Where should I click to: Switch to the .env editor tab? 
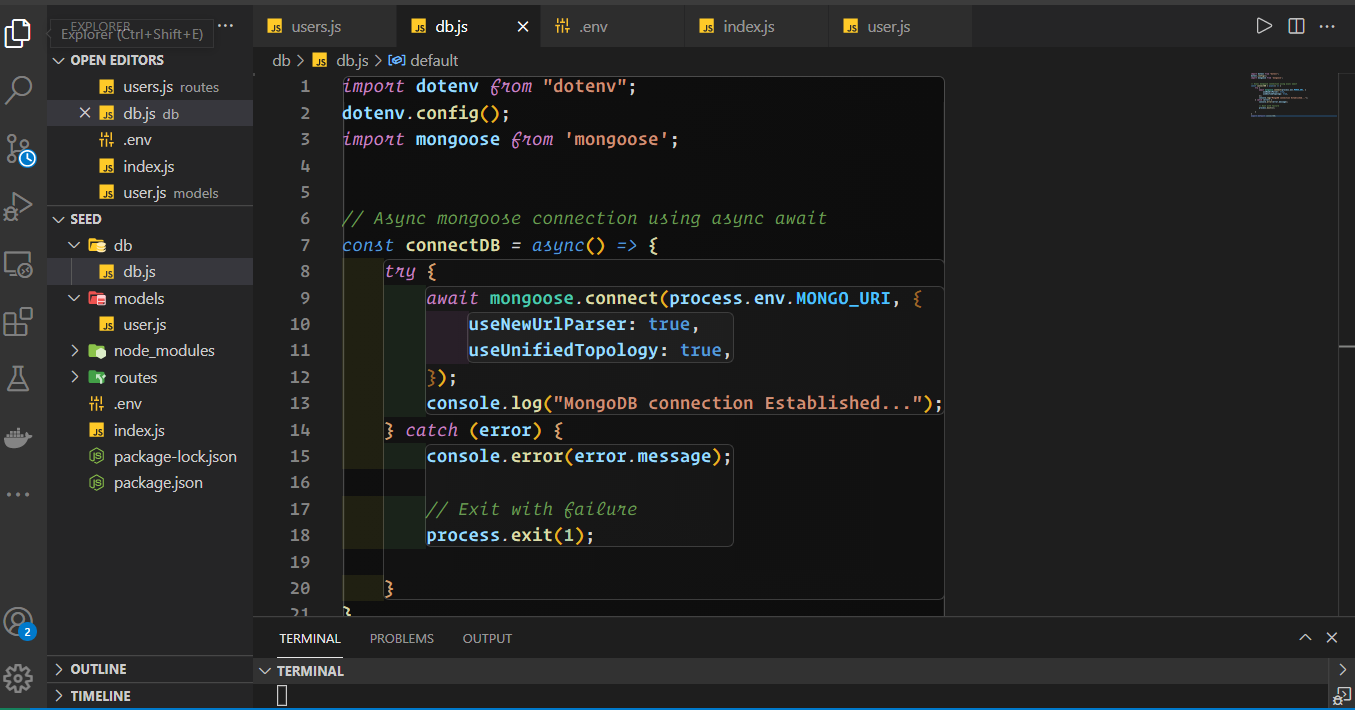594,27
